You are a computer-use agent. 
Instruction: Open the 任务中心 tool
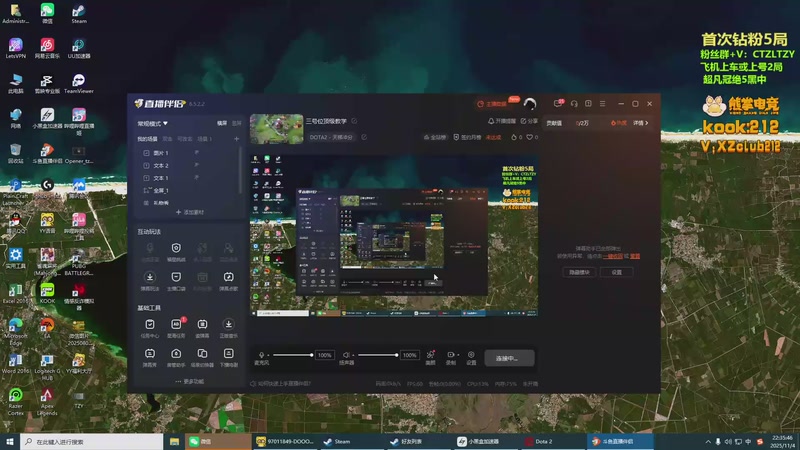click(149, 328)
